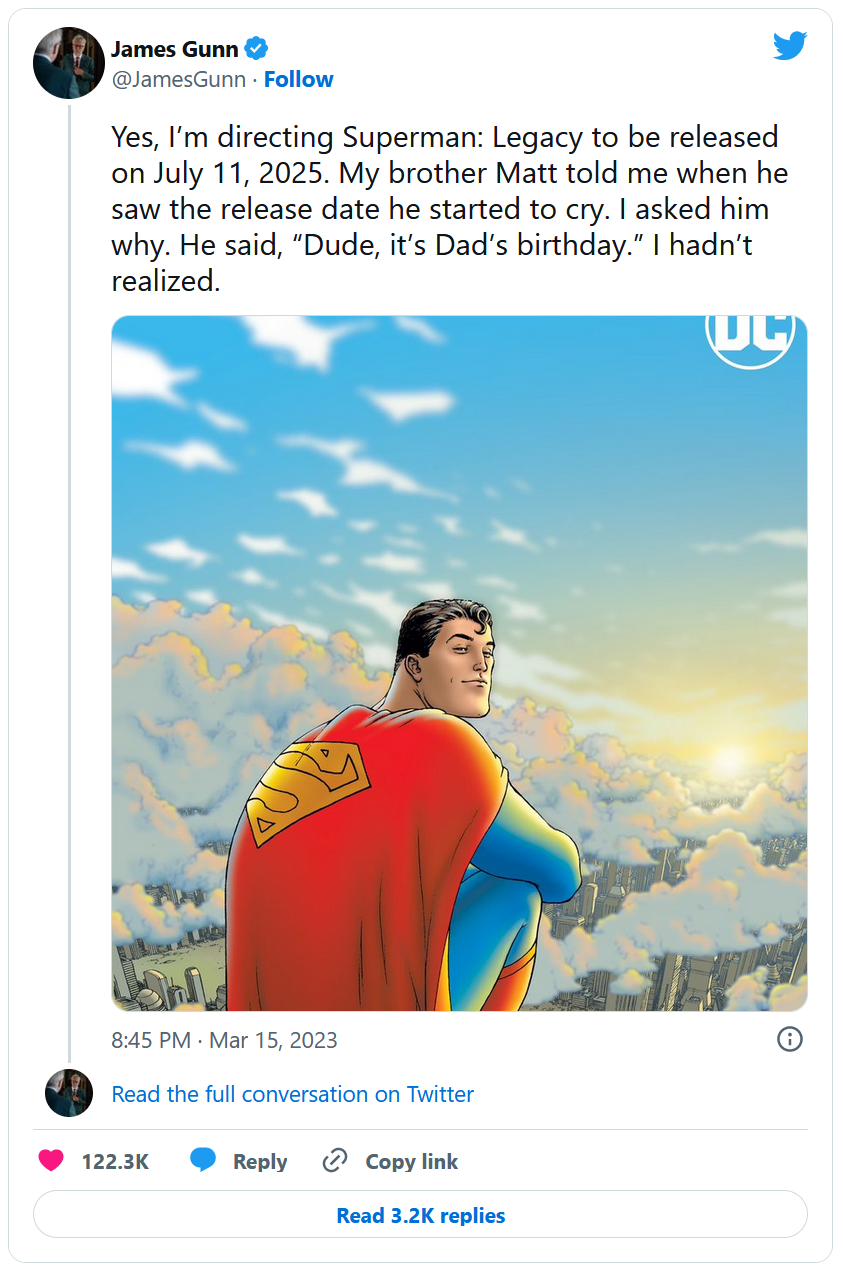Image resolution: width=843 pixels, height=1274 pixels.
Task: Click the info icon beside the timestamp
Action: [x=790, y=1039]
